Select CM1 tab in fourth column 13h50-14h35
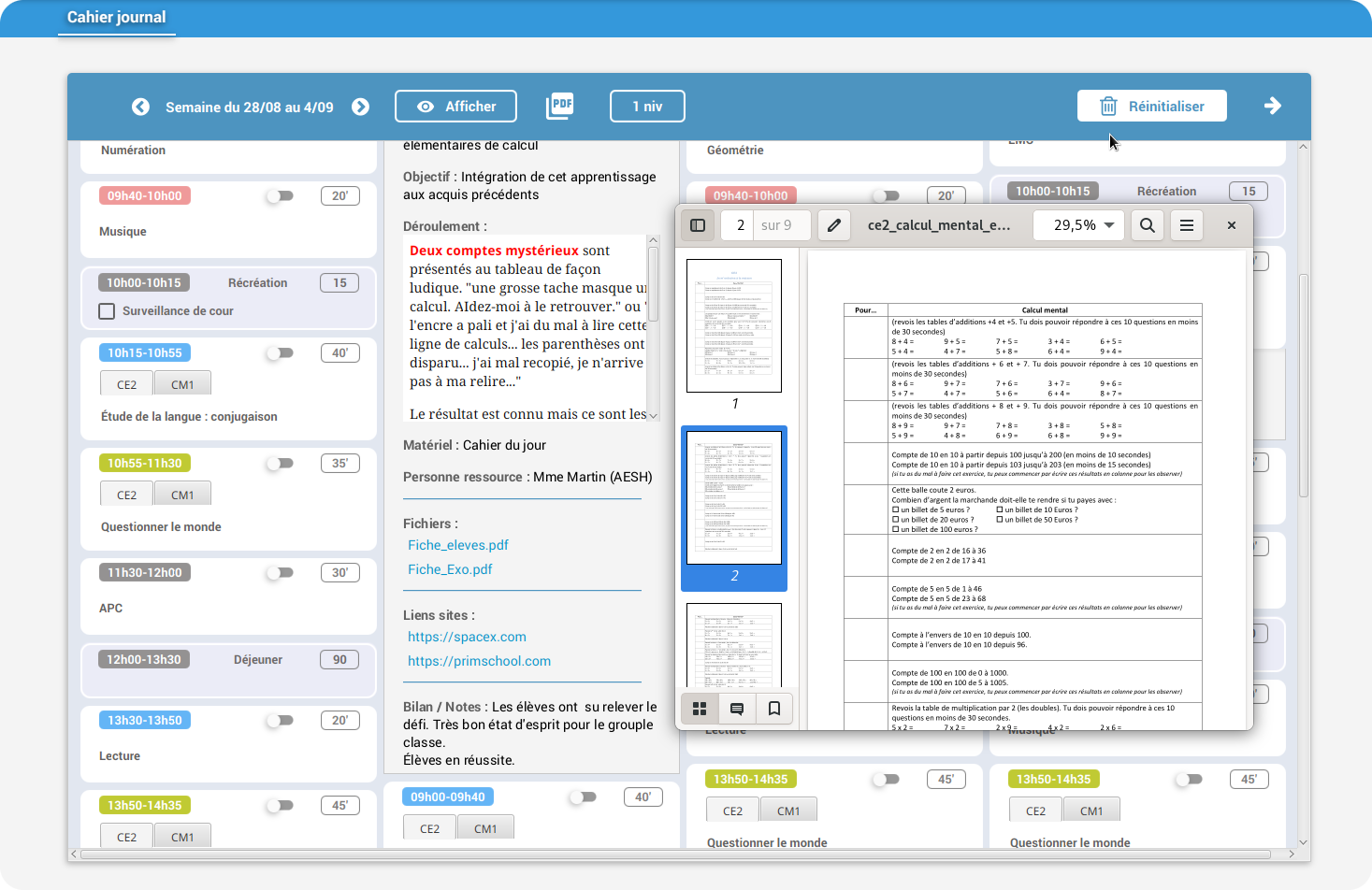 pos(1091,811)
